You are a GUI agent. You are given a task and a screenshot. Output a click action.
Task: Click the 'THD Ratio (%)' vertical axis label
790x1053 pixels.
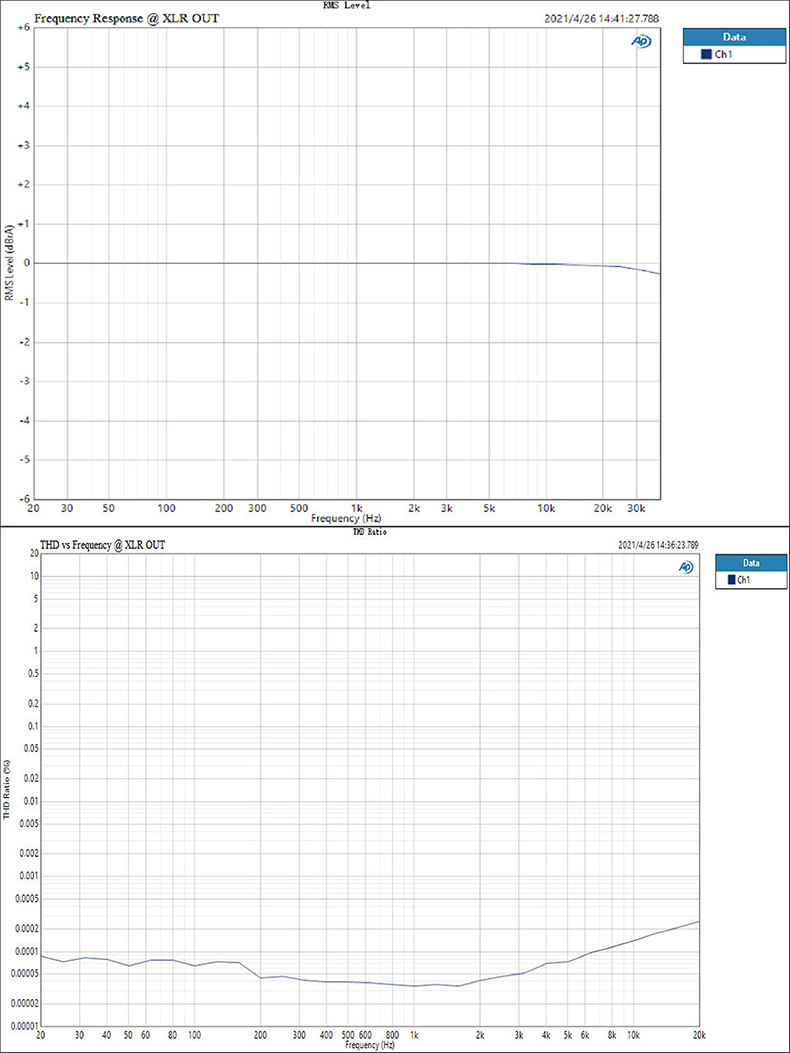[x=7, y=790]
